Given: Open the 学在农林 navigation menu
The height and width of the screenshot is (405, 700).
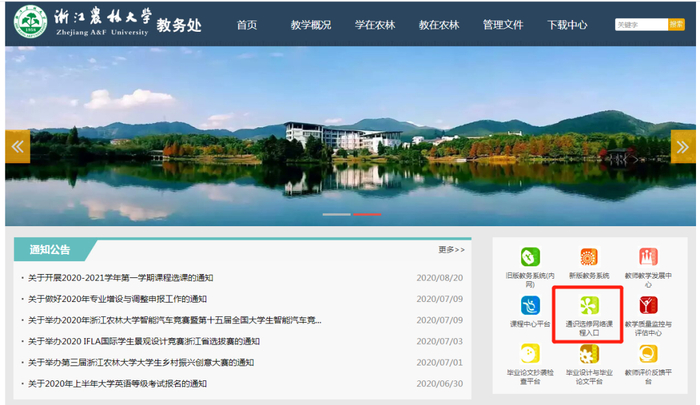Looking at the screenshot, I should coord(375,25).
